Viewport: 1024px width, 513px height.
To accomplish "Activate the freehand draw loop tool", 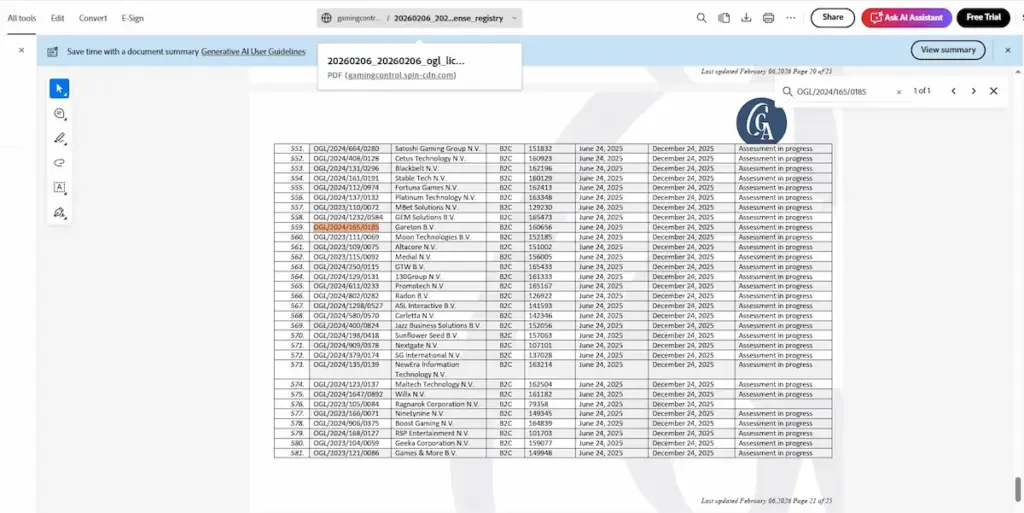I will [59, 163].
